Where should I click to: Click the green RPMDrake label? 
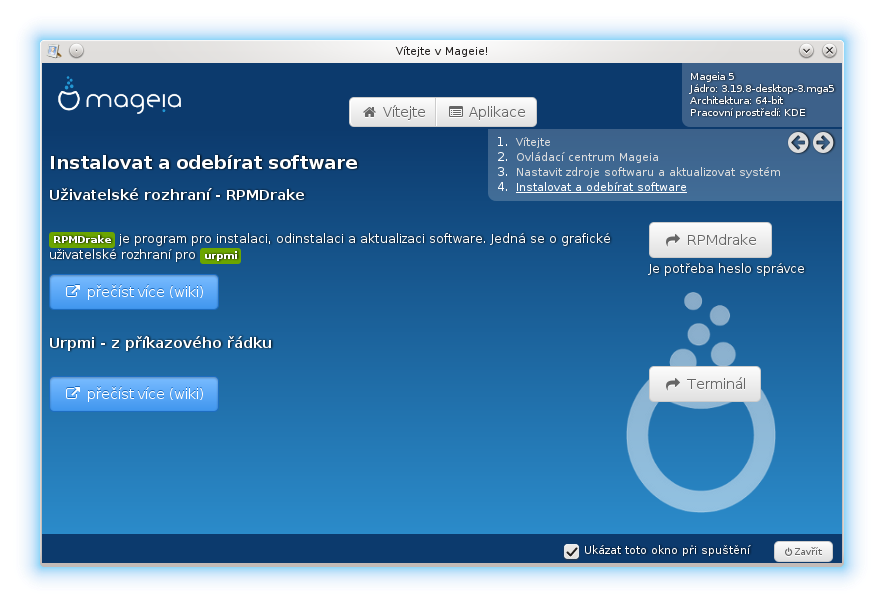pyautogui.click(x=82, y=240)
